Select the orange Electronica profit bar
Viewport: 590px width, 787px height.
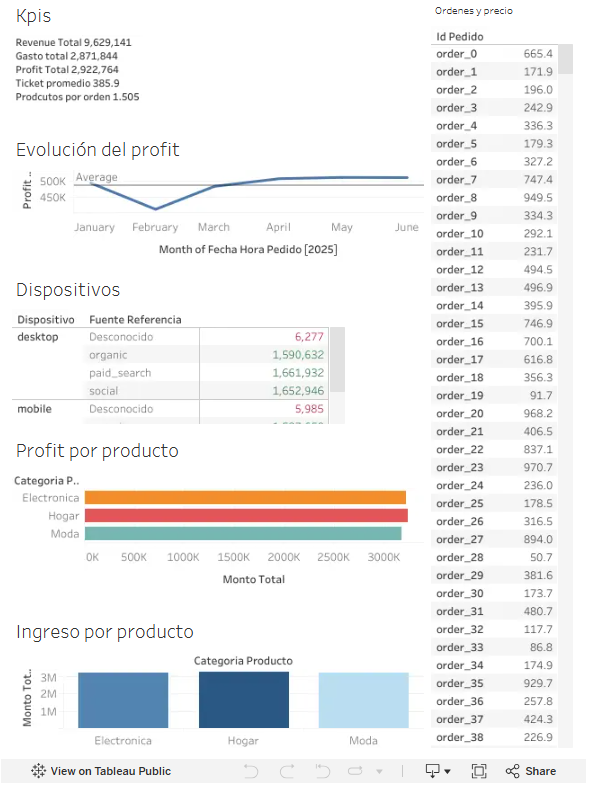245,497
